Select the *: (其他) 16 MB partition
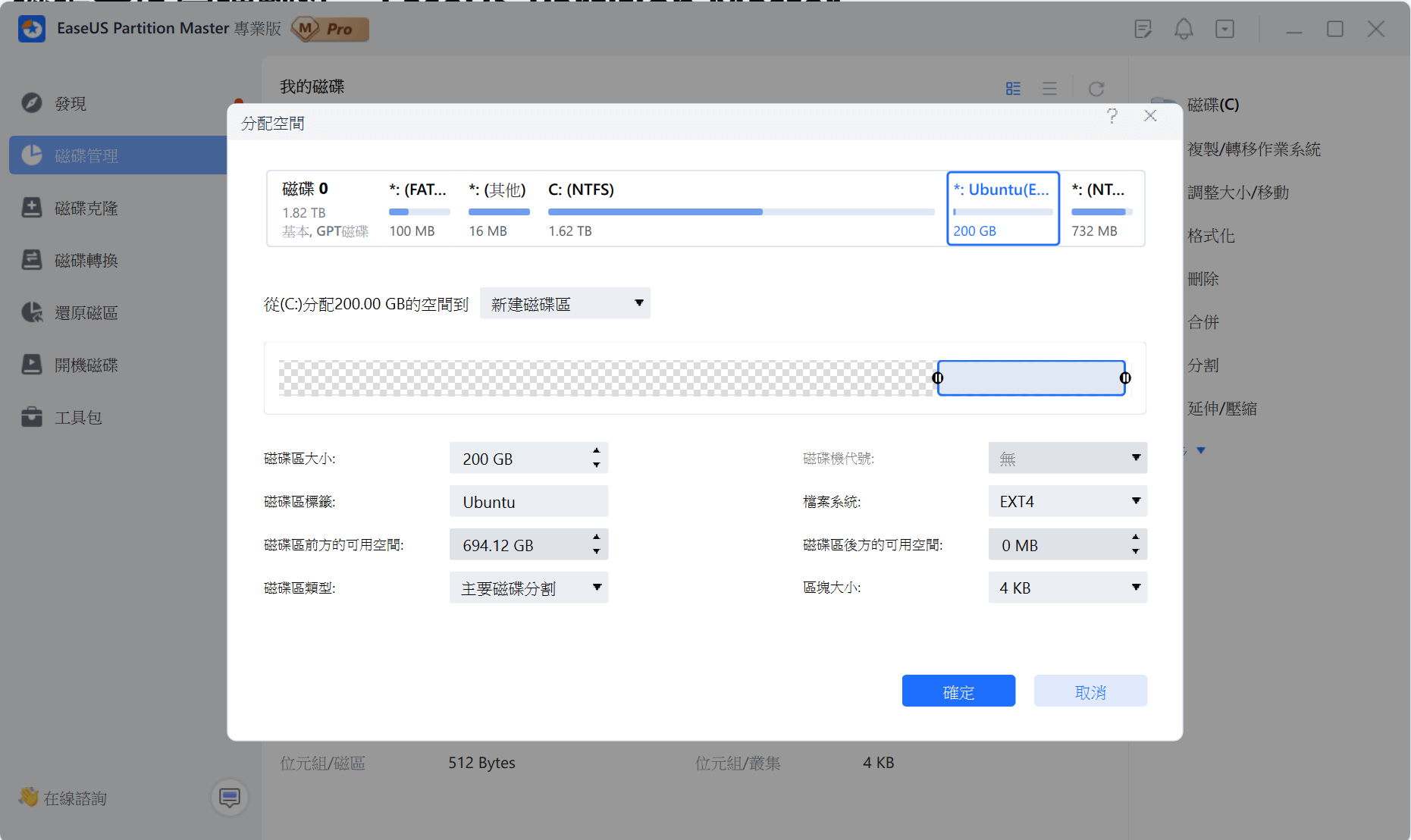 click(x=499, y=209)
